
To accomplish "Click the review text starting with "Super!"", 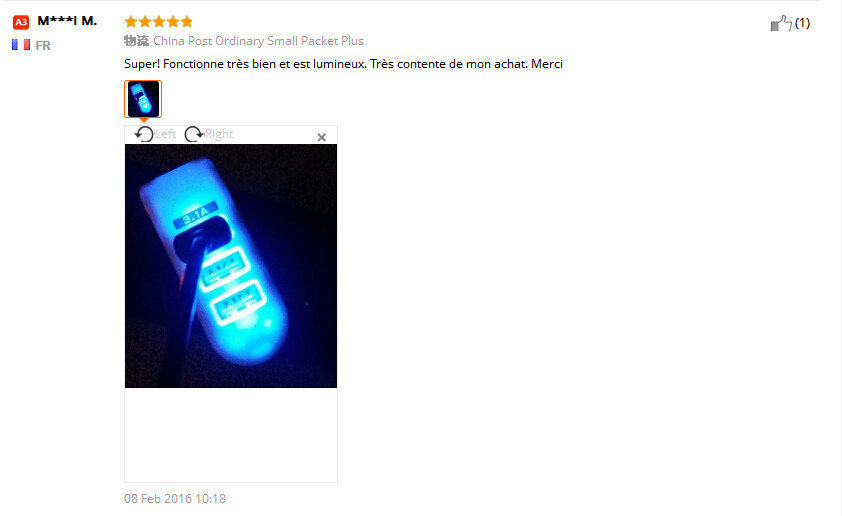I will pyautogui.click(x=343, y=64).
